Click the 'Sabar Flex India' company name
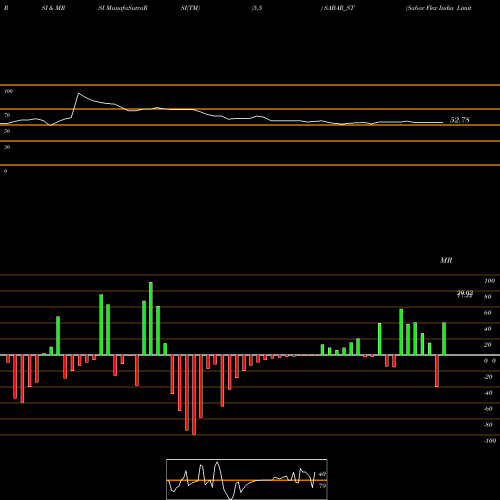Screen dimensions: 500x500 pyautogui.click(x=430, y=8)
